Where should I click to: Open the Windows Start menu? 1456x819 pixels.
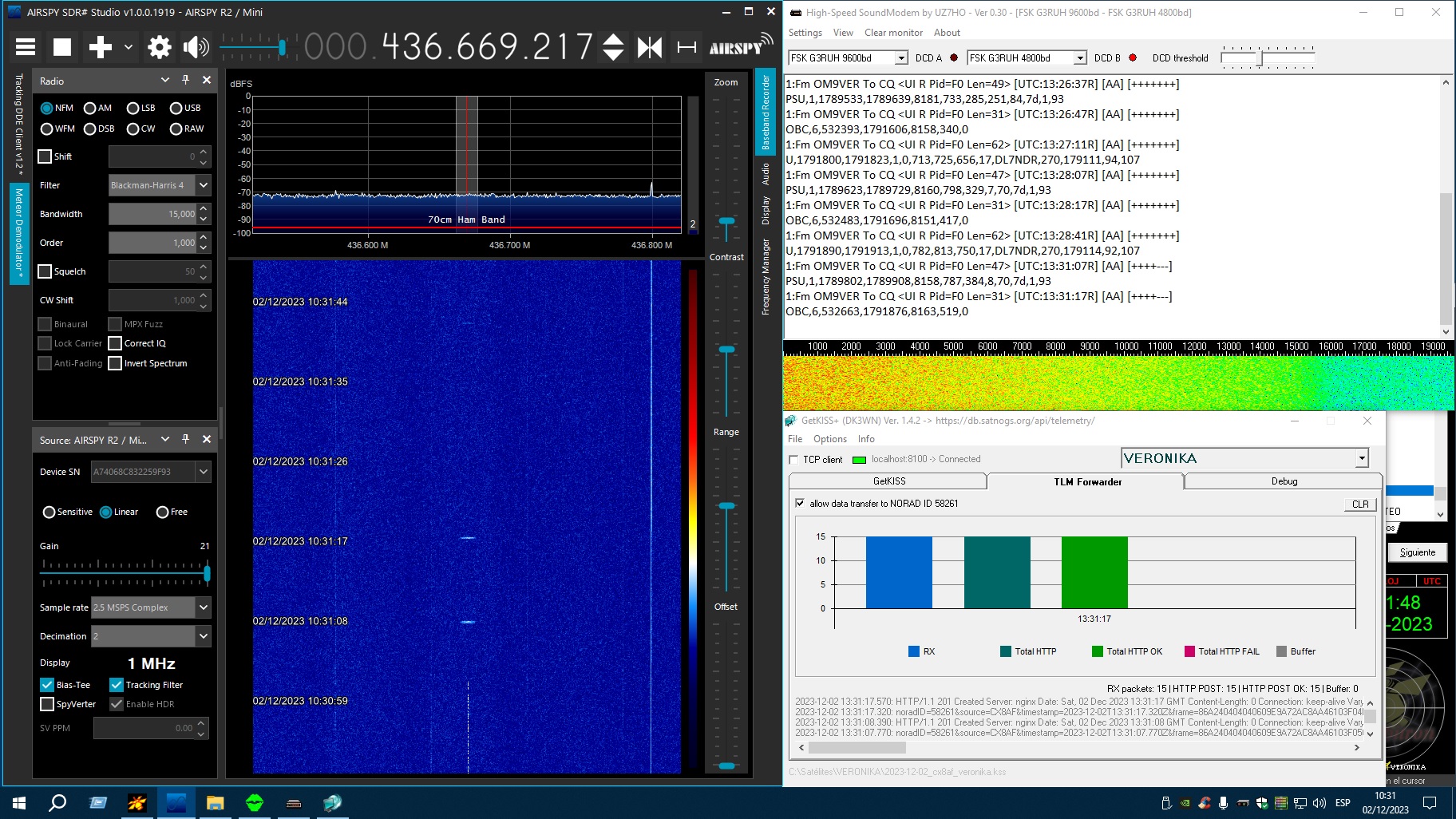click(19, 803)
